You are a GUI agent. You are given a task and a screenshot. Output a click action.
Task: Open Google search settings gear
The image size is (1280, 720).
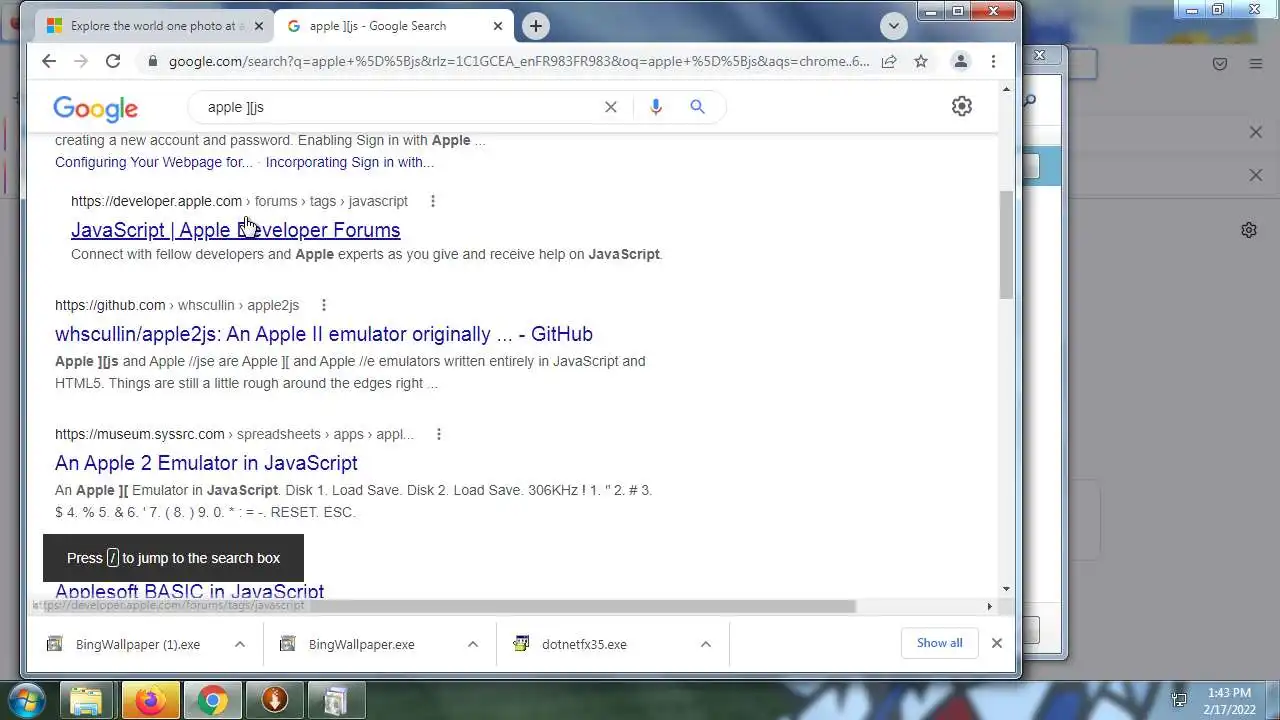962,106
